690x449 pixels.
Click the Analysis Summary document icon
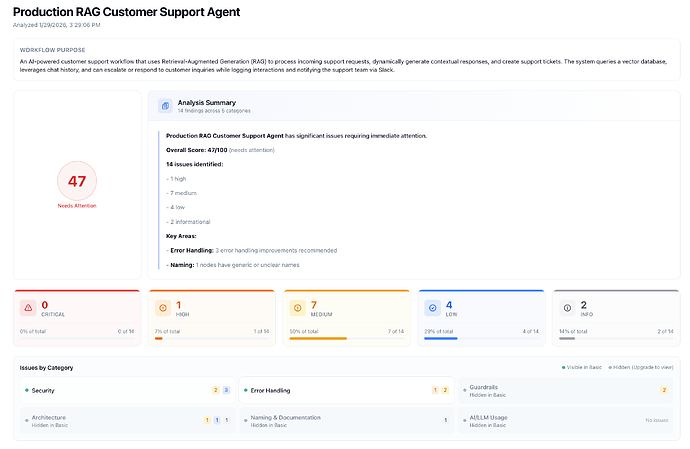click(165, 105)
